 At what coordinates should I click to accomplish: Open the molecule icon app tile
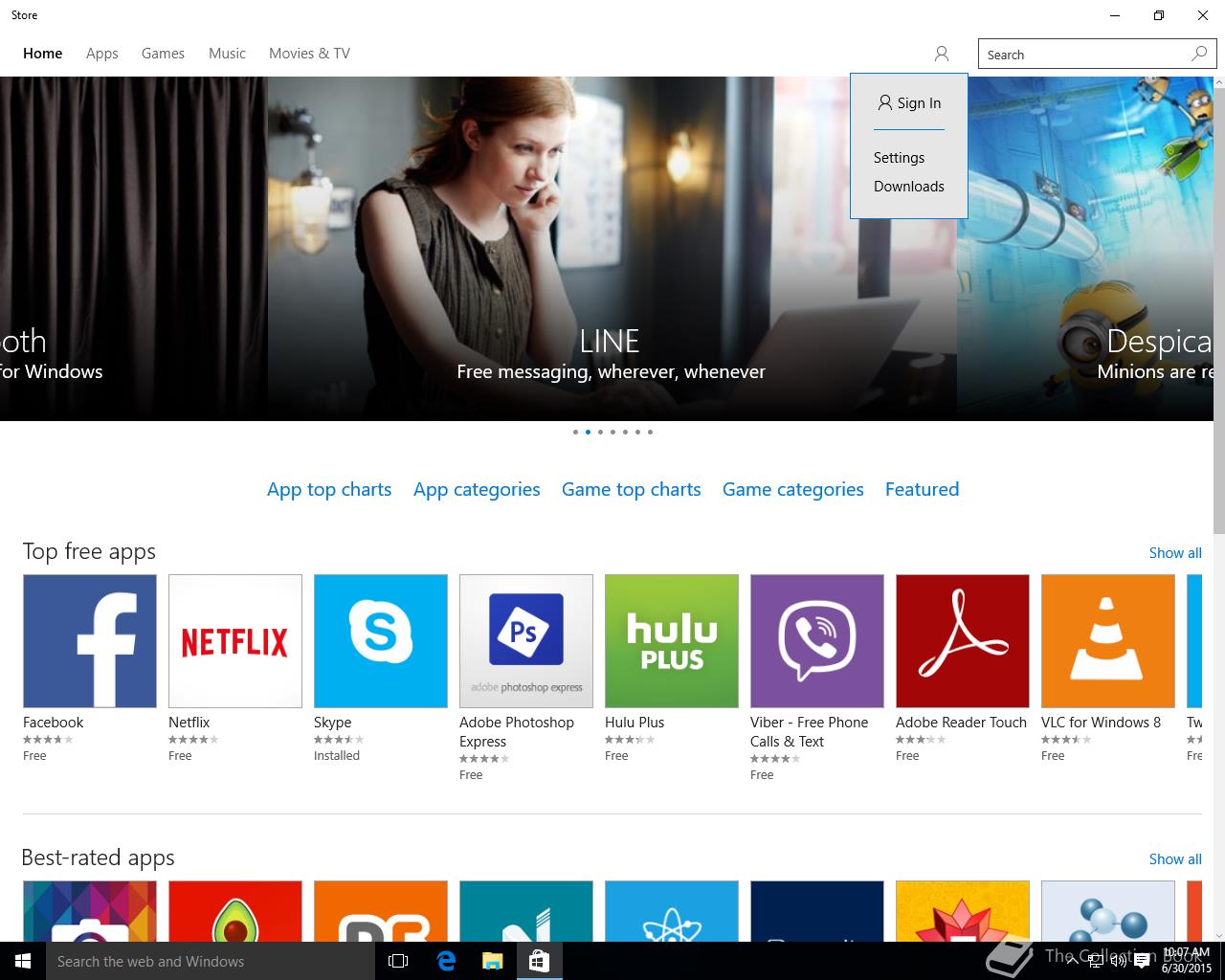tap(1108, 911)
